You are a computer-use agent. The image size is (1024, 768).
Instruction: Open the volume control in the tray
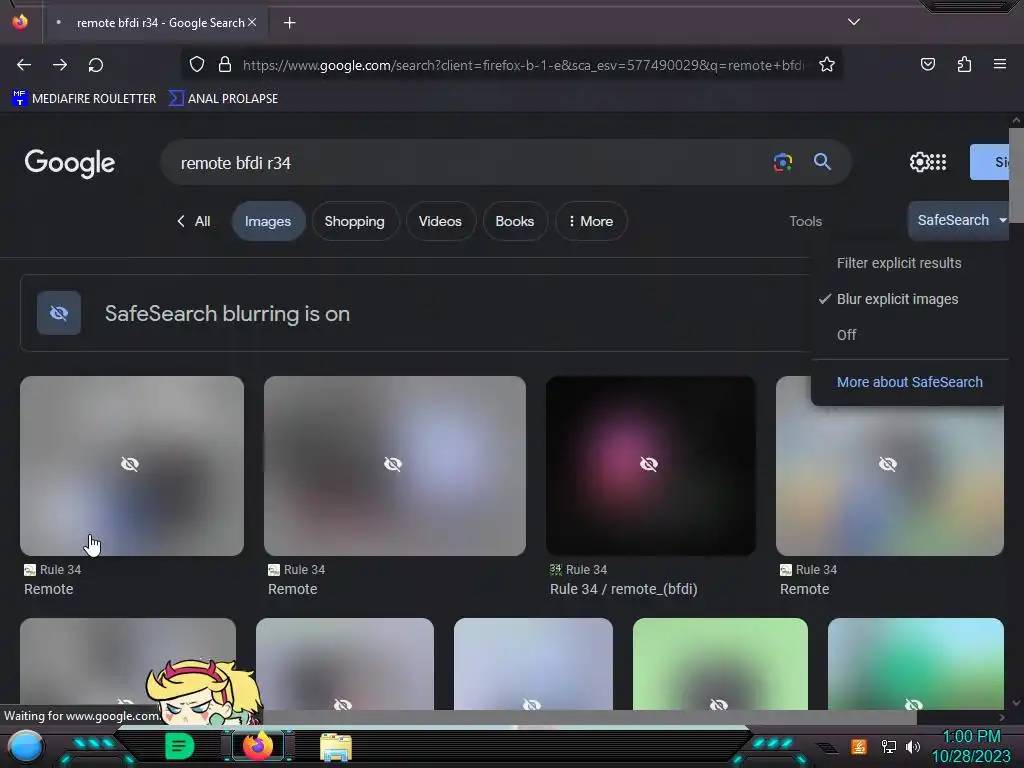tap(913, 746)
